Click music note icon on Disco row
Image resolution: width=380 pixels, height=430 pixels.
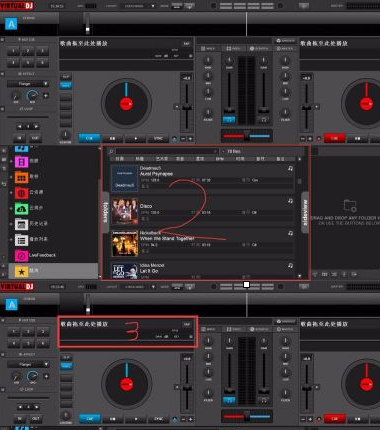290,201
